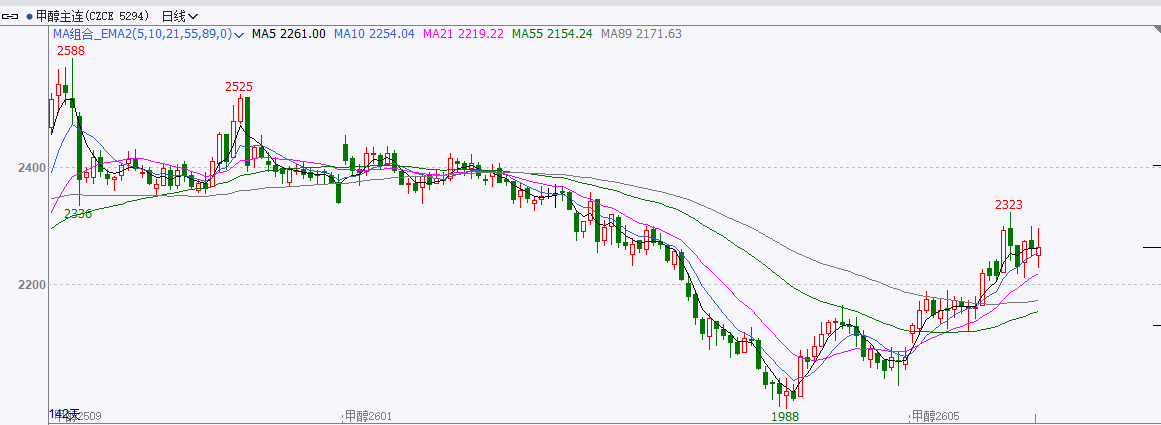Click the 甲醇2601 contract timeline marker

368,415
